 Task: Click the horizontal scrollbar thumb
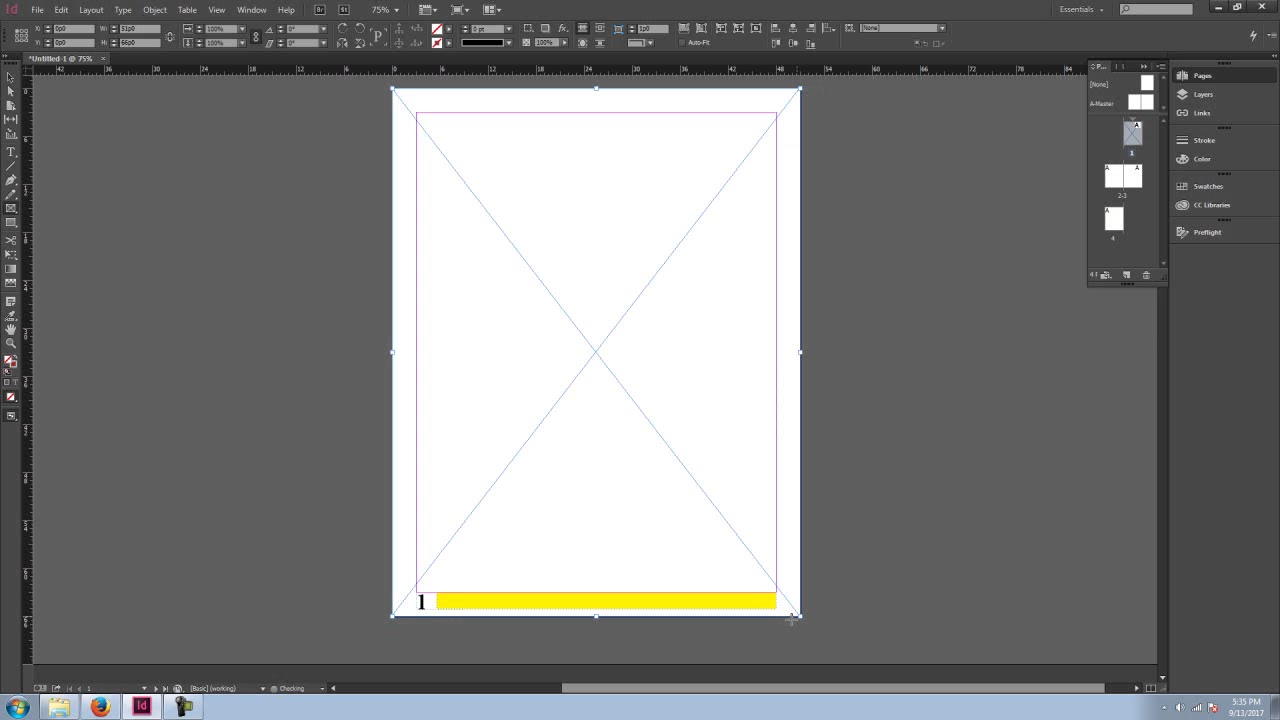point(833,688)
